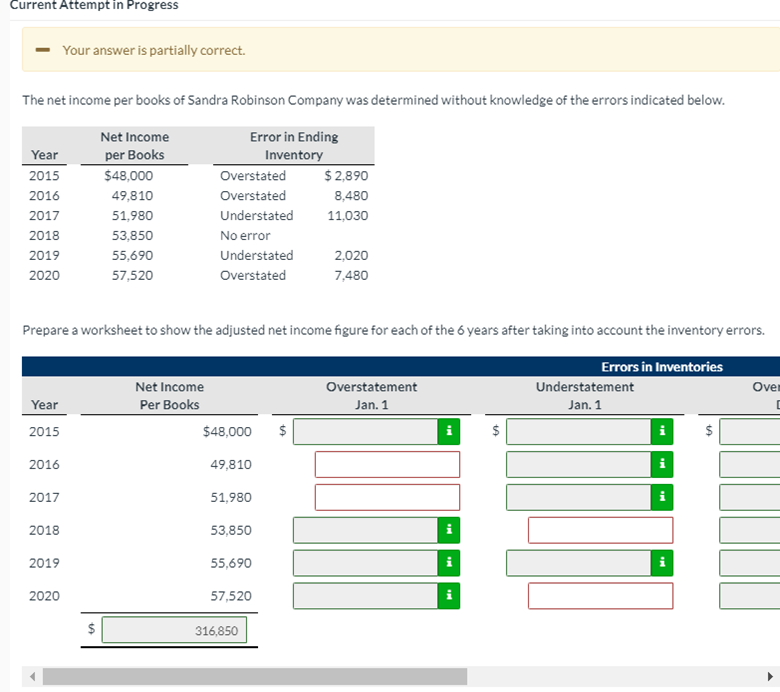Image resolution: width=780 pixels, height=692 pixels.
Task: Select the 2019 Overstatement Jan. 1 field
Action: point(366,563)
